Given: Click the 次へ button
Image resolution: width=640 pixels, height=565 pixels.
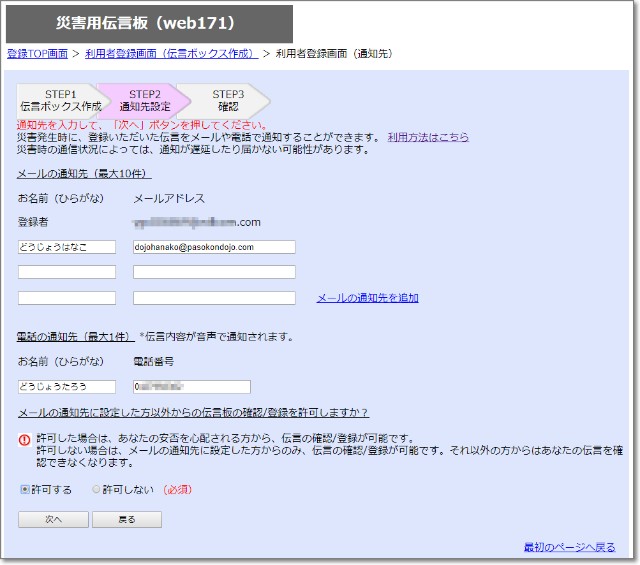Looking at the screenshot, I should click(52, 519).
